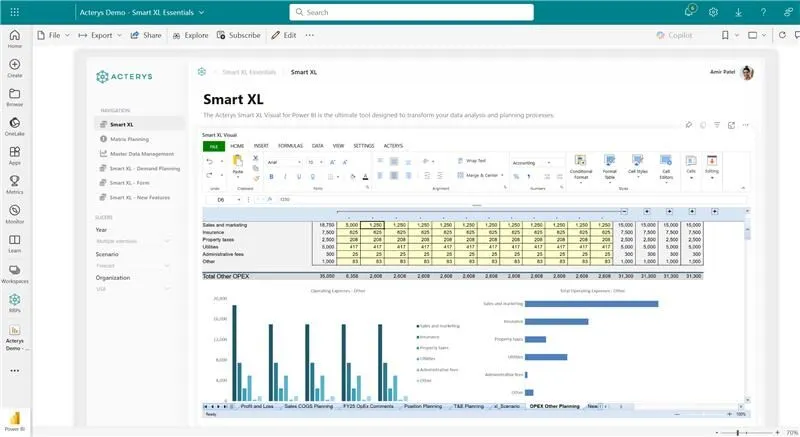This screenshot has width=800, height=437.
Task: Toggle Bold formatting in the ribbon
Action: click(x=270, y=177)
